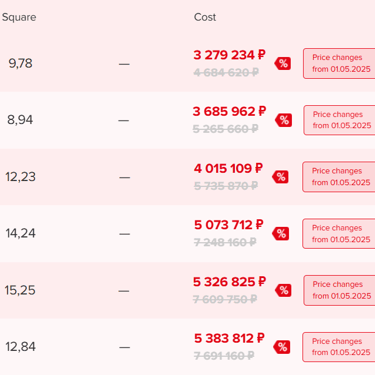Screen dimensions: 375x375
Task: Open price changes notice for 8,94 row
Action: coord(339,120)
